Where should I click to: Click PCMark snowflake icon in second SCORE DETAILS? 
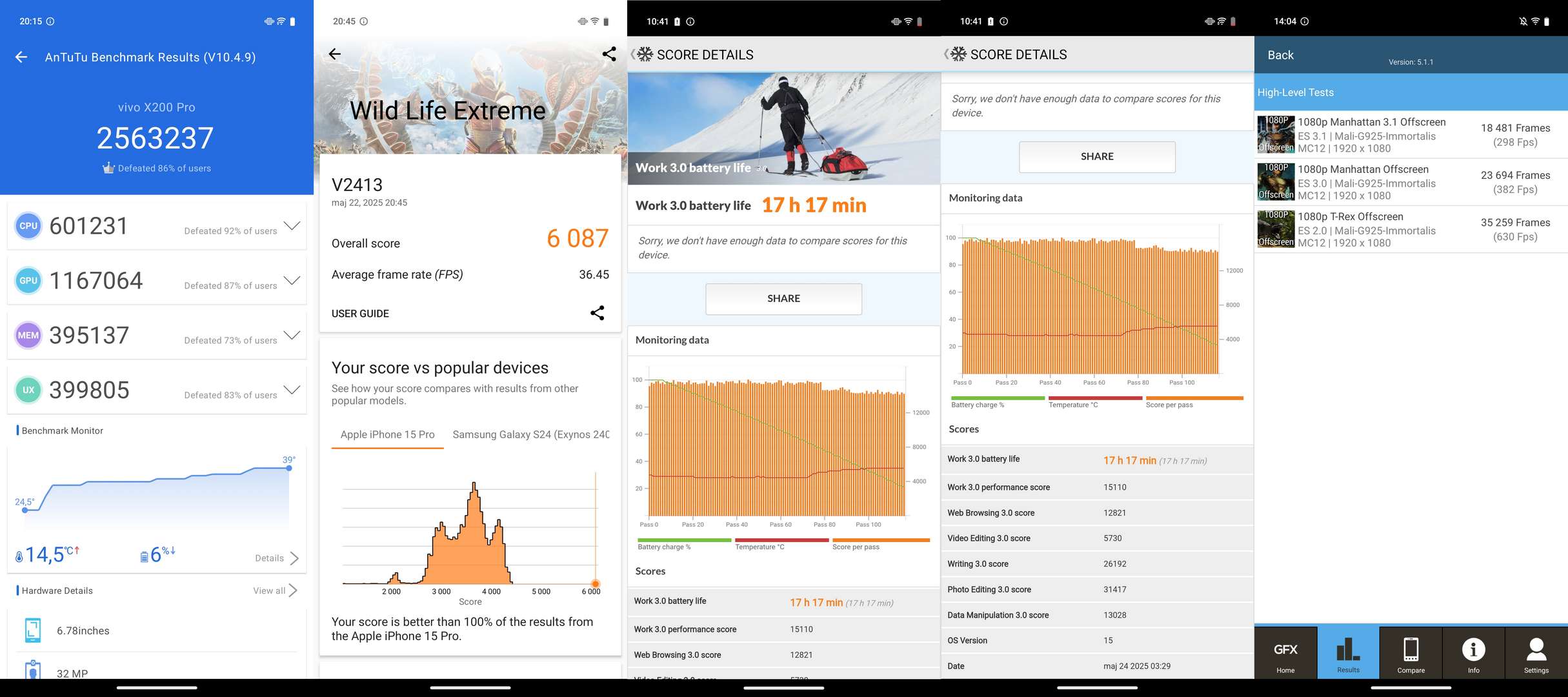click(959, 54)
